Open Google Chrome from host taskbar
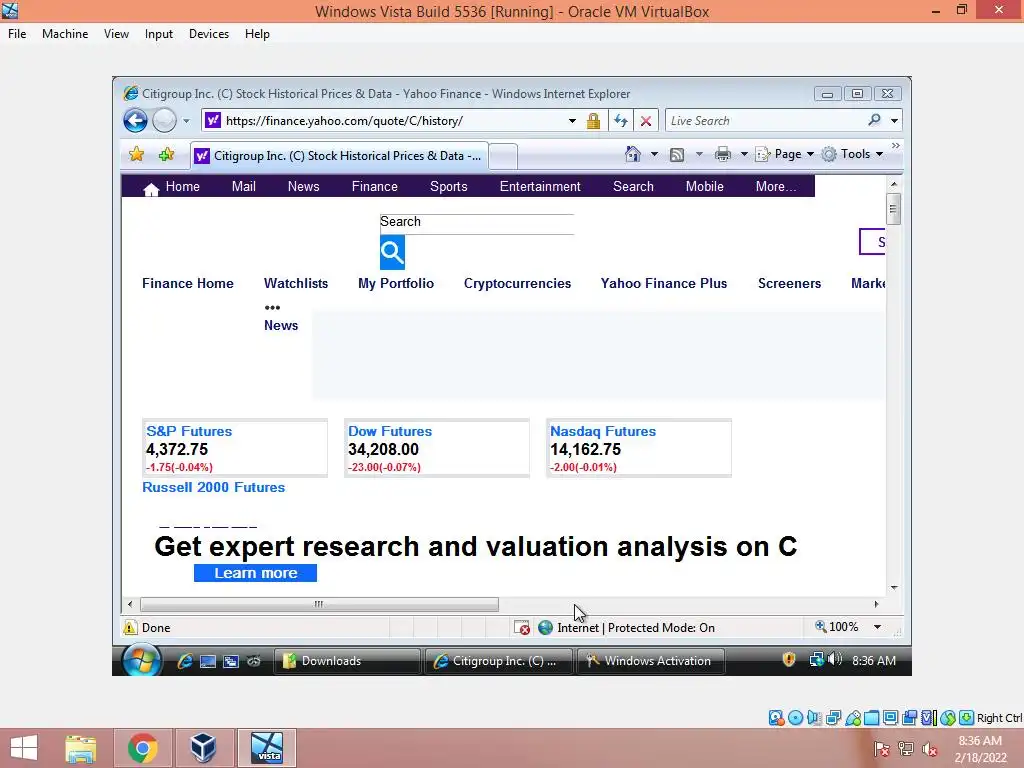This screenshot has width=1024, height=768. (x=142, y=748)
